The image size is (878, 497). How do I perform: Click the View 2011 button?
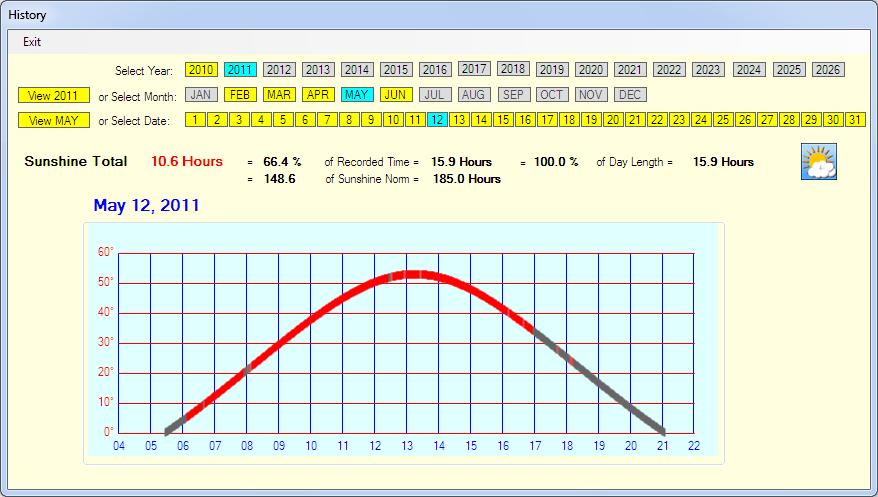54,95
